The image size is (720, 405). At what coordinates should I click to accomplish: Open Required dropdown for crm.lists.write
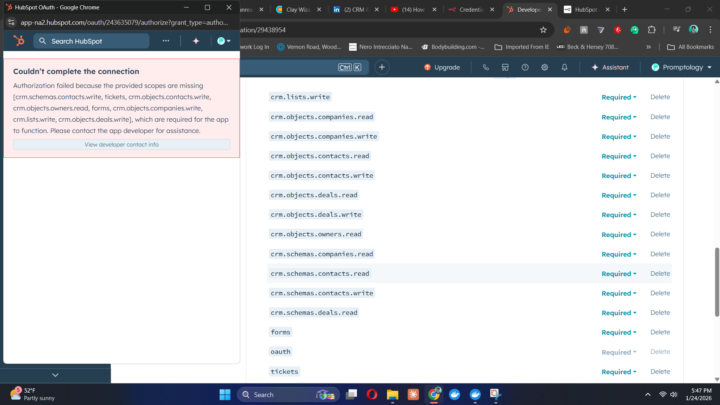[x=619, y=97]
